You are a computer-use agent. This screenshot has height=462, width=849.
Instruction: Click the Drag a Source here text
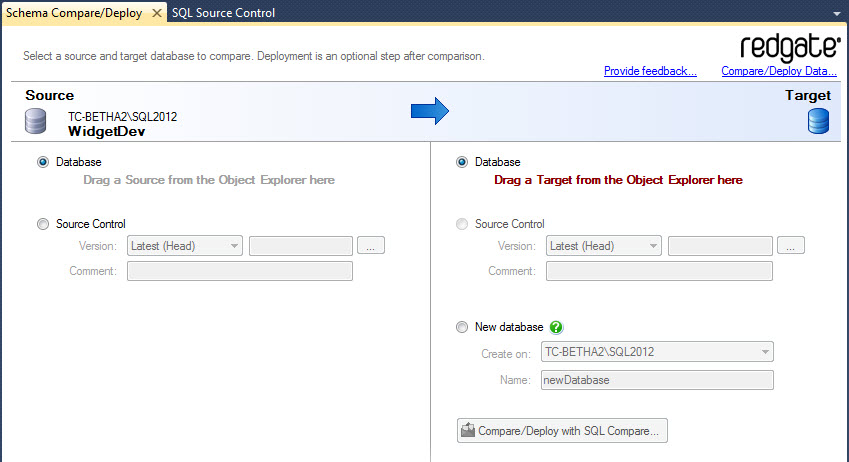[x=209, y=180]
